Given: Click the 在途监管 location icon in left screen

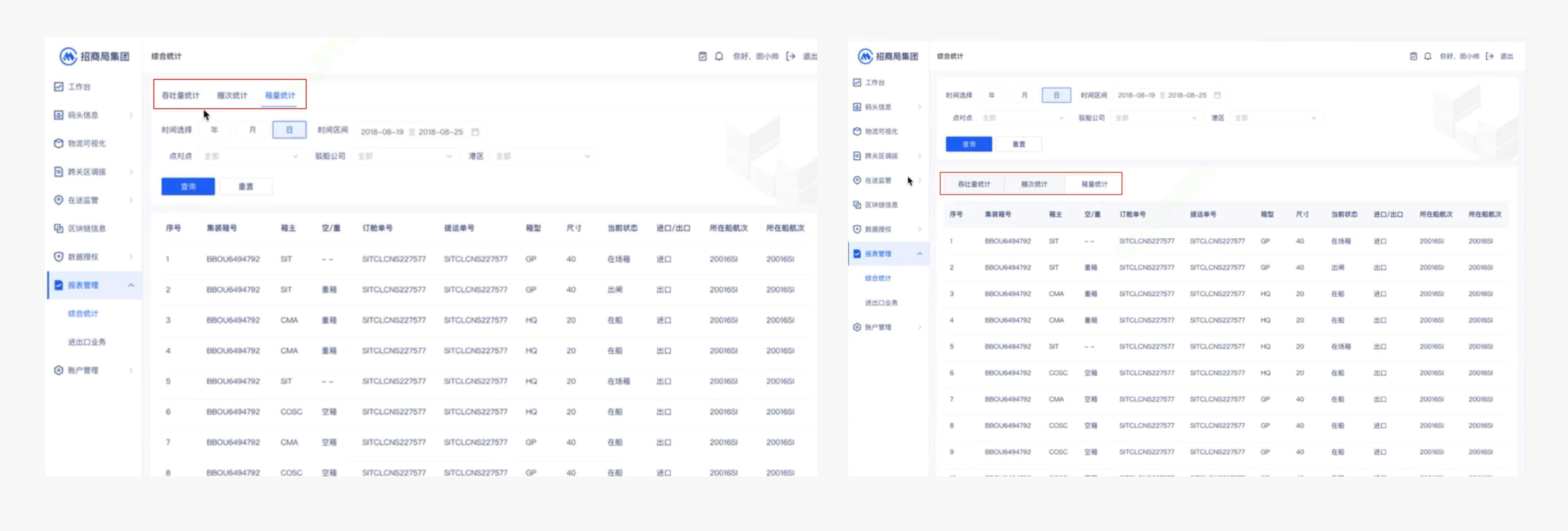Looking at the screenshot, I should pos(58,200).
